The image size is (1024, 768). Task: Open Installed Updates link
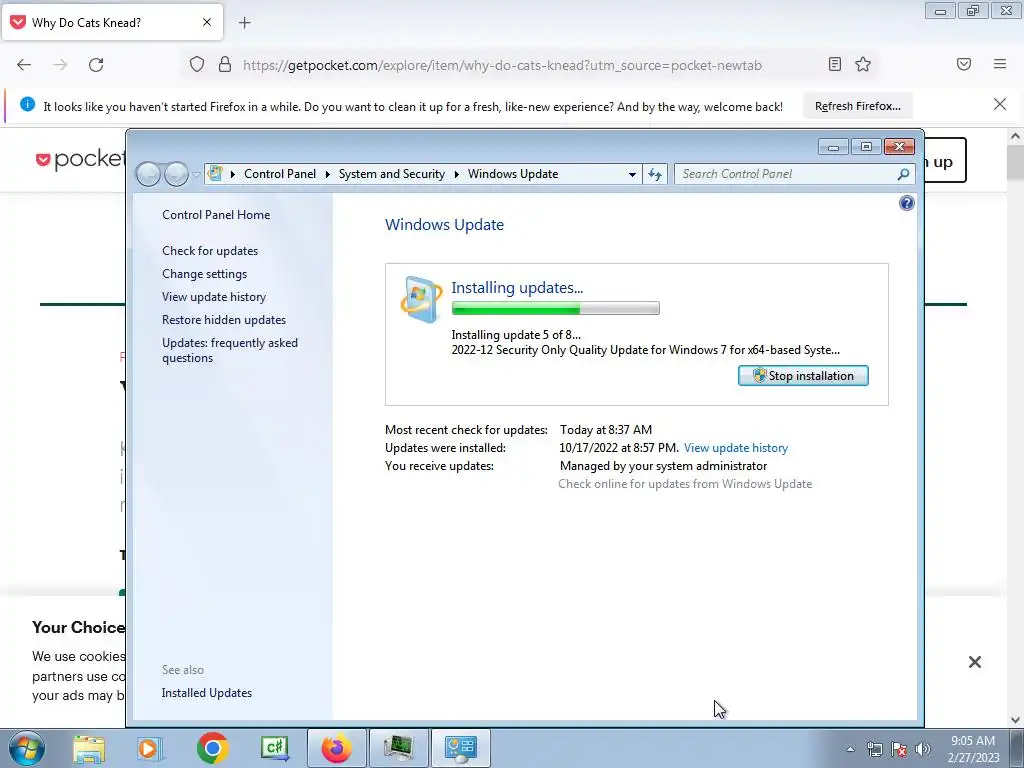pos(206,693)
